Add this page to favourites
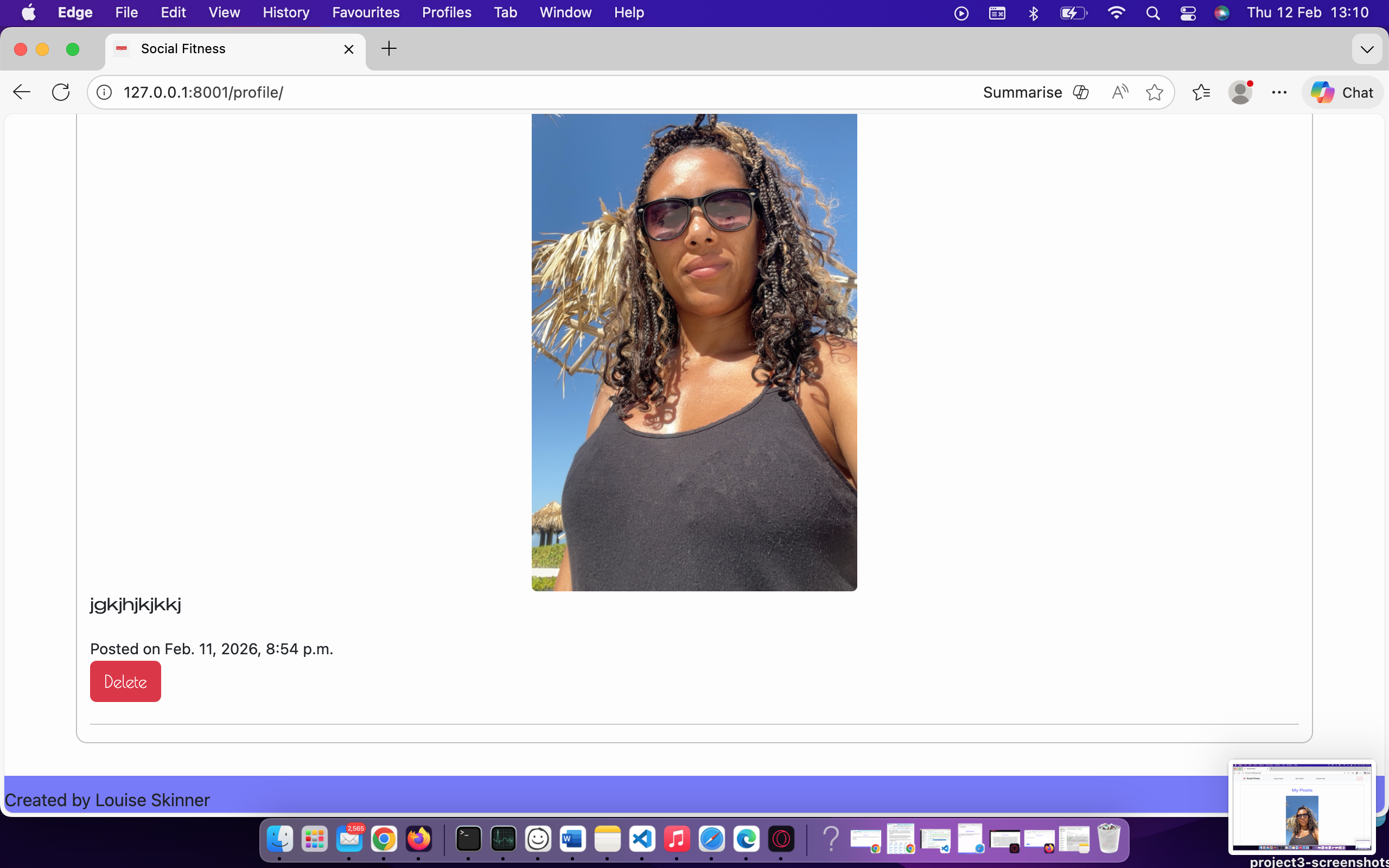The width and height of the screenshot is (1389, 868). [x=1154, y=92]
